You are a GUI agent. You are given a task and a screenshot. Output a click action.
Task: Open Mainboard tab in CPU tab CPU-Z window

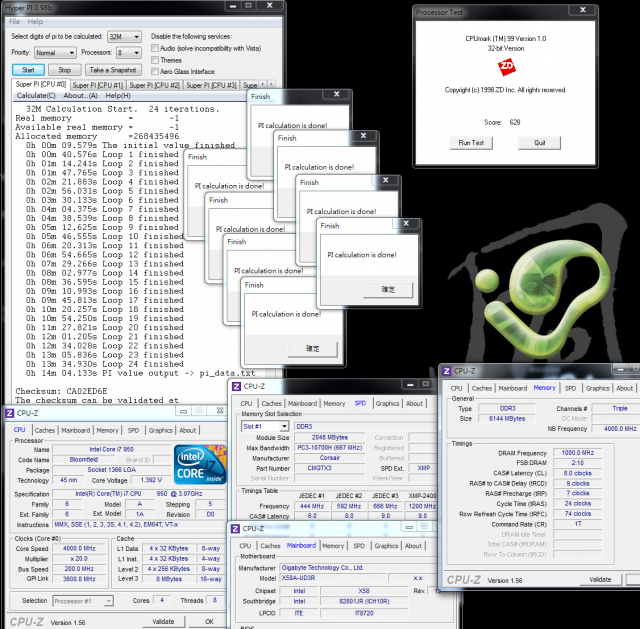point(76,430)
